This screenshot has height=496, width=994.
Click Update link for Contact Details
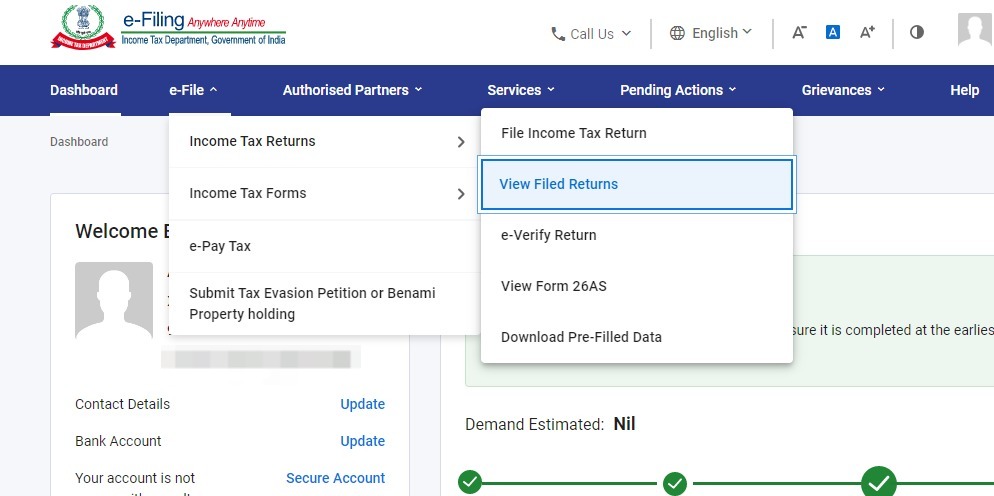pyautogui.click(x=362, y=404)
